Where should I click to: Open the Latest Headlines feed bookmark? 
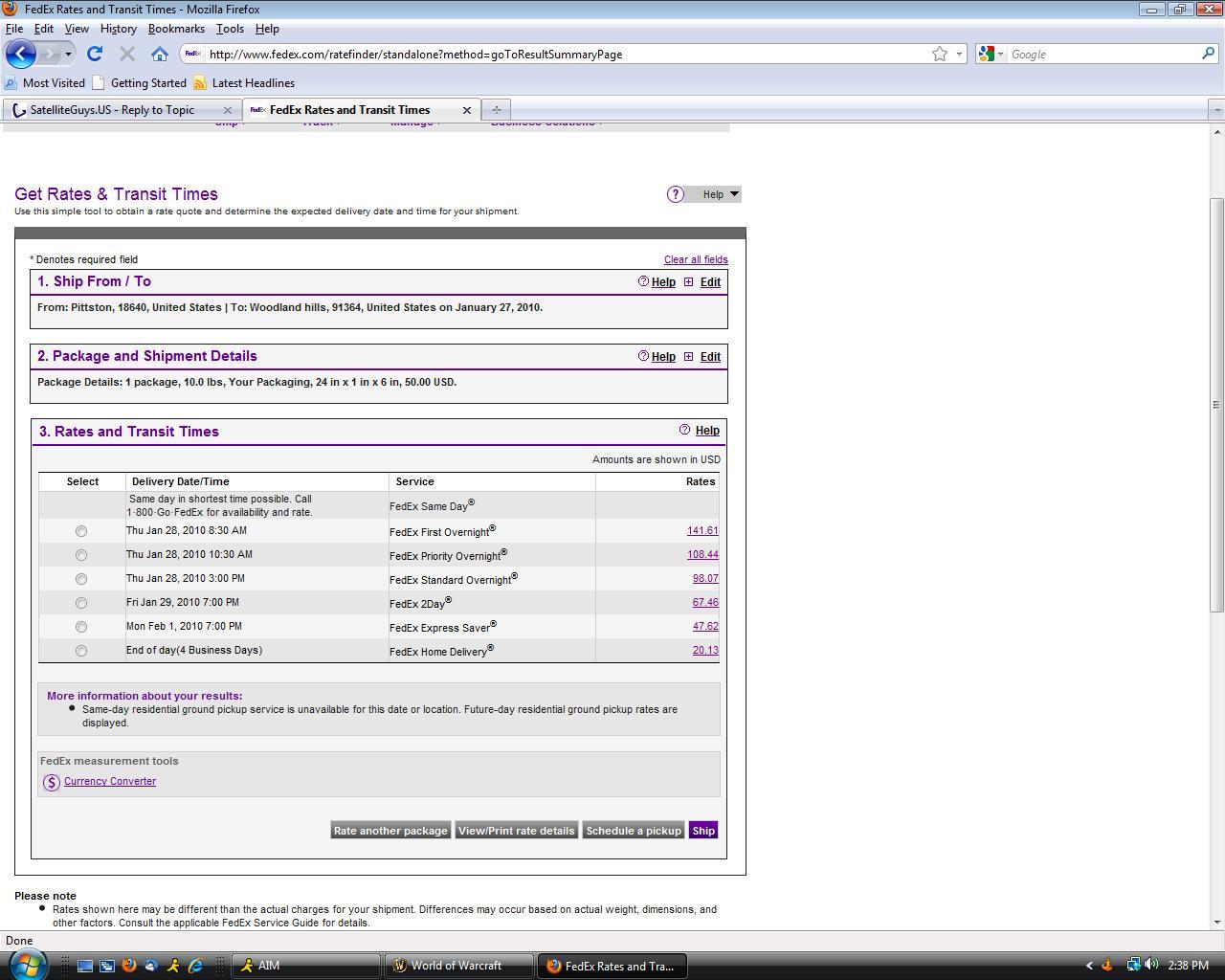(x=244, y=83)
